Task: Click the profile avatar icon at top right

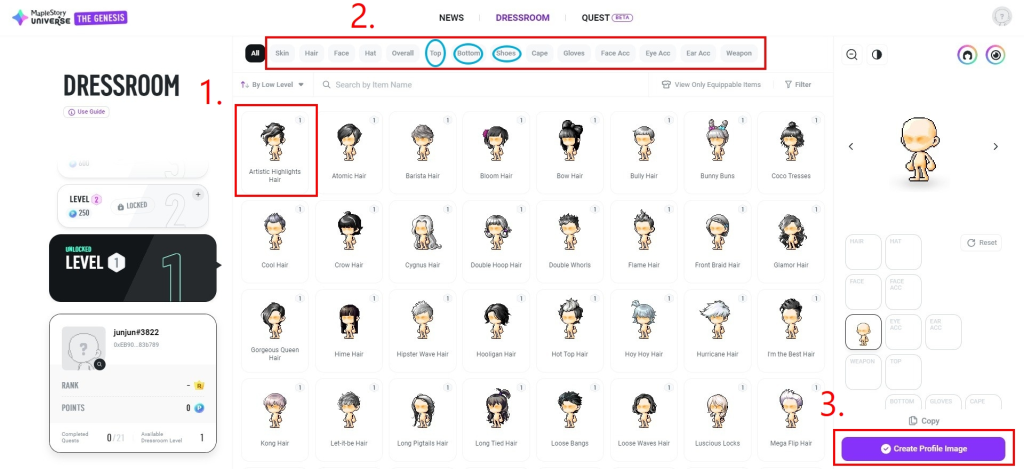Action: 1001,18
